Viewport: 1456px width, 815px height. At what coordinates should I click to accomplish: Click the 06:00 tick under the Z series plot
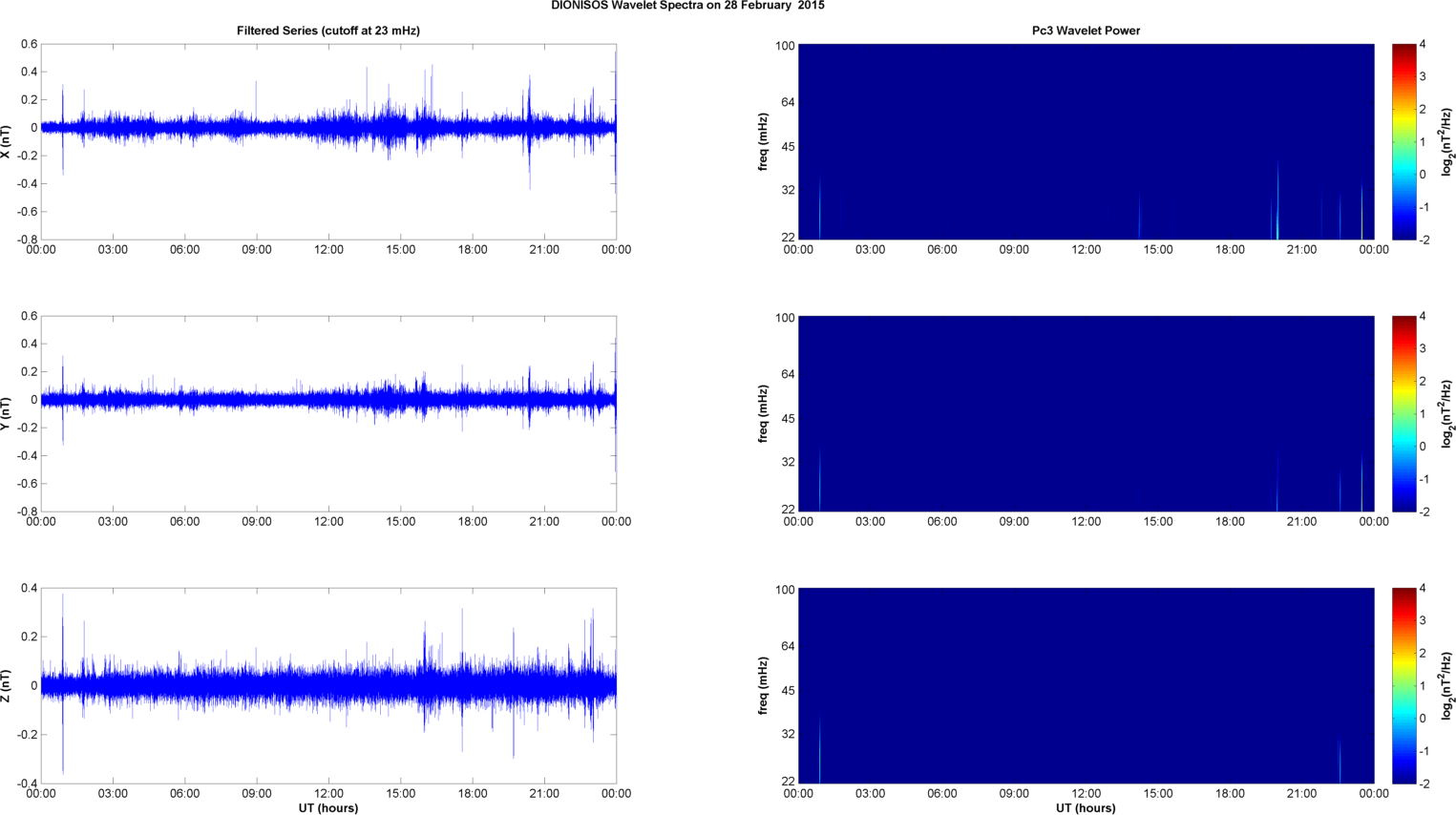click(184, 794)
